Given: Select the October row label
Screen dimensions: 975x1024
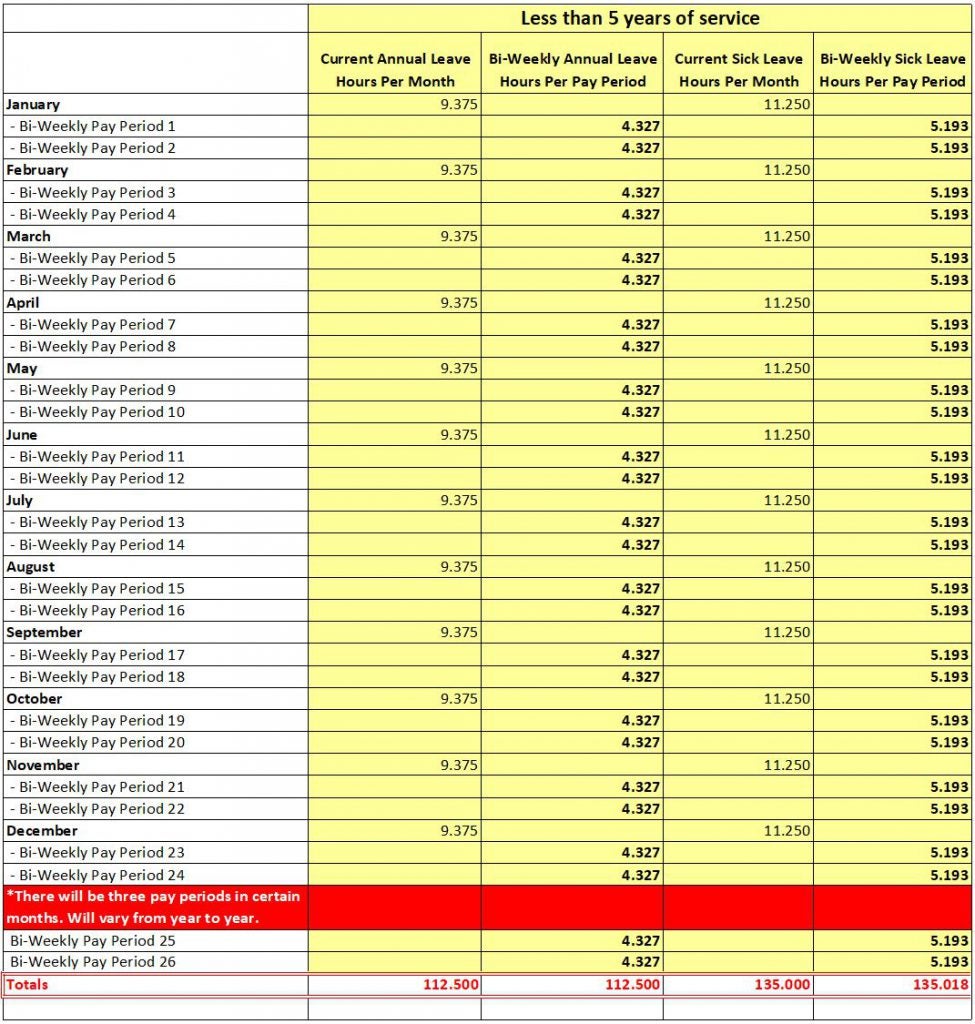Looking at the screenshot, I should (34, 699).
